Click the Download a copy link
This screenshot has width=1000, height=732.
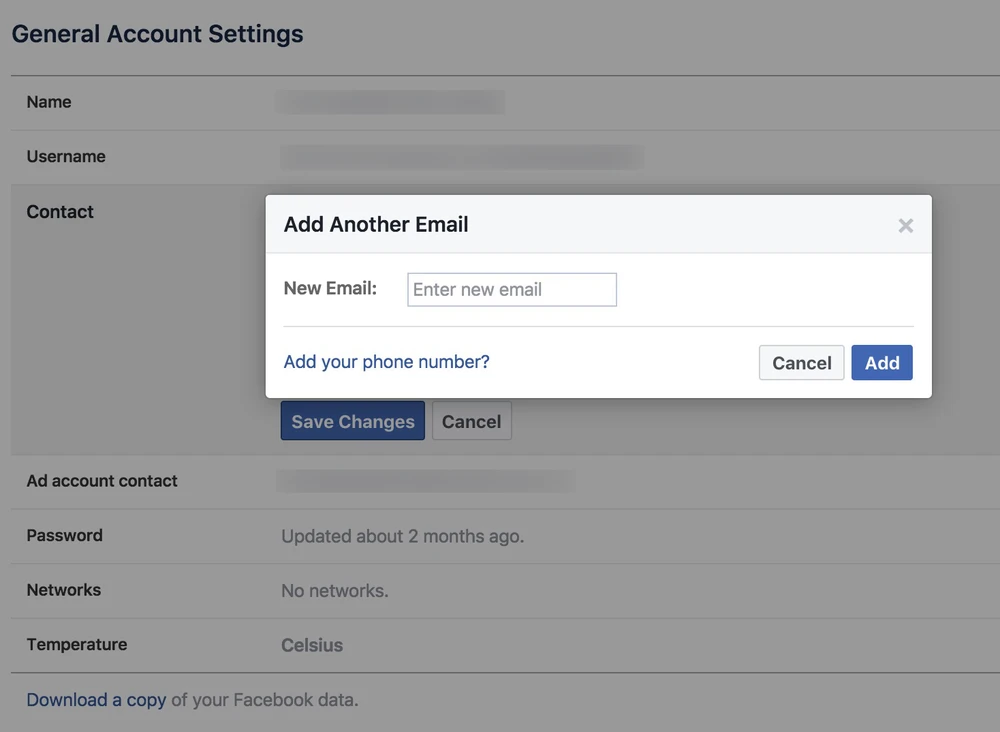tap(95, 699)
